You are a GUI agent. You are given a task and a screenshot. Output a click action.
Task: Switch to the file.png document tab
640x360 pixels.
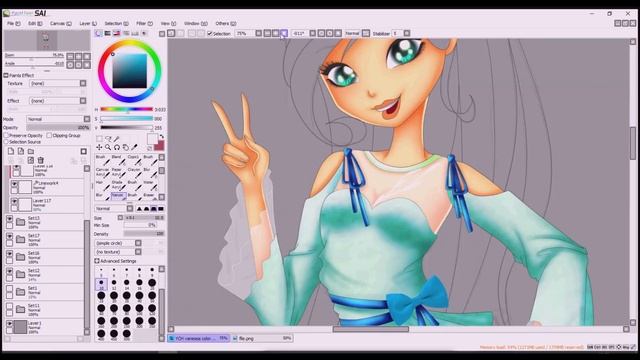coord(263,338)
